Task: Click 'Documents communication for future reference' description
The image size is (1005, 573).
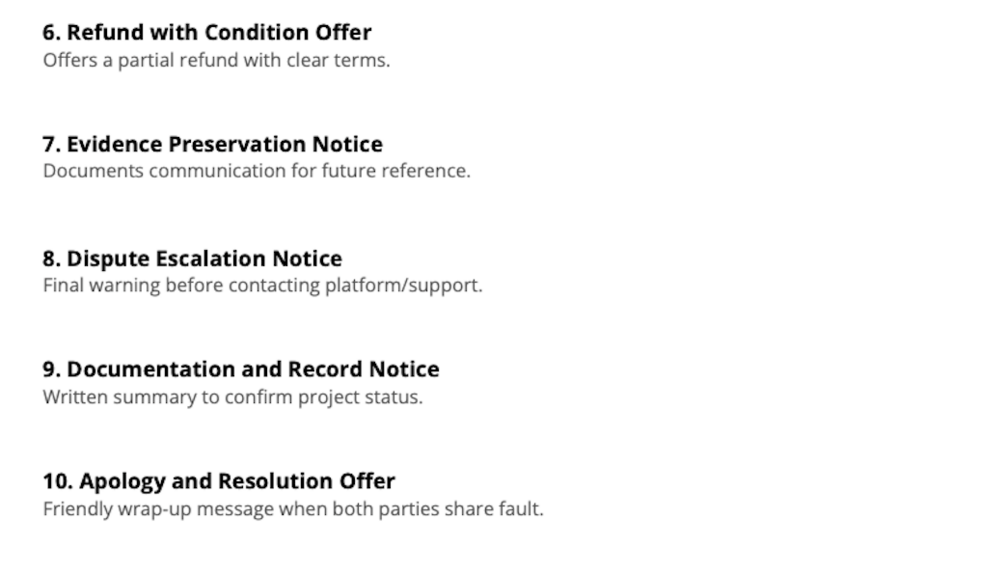Action: click(256, 171)
